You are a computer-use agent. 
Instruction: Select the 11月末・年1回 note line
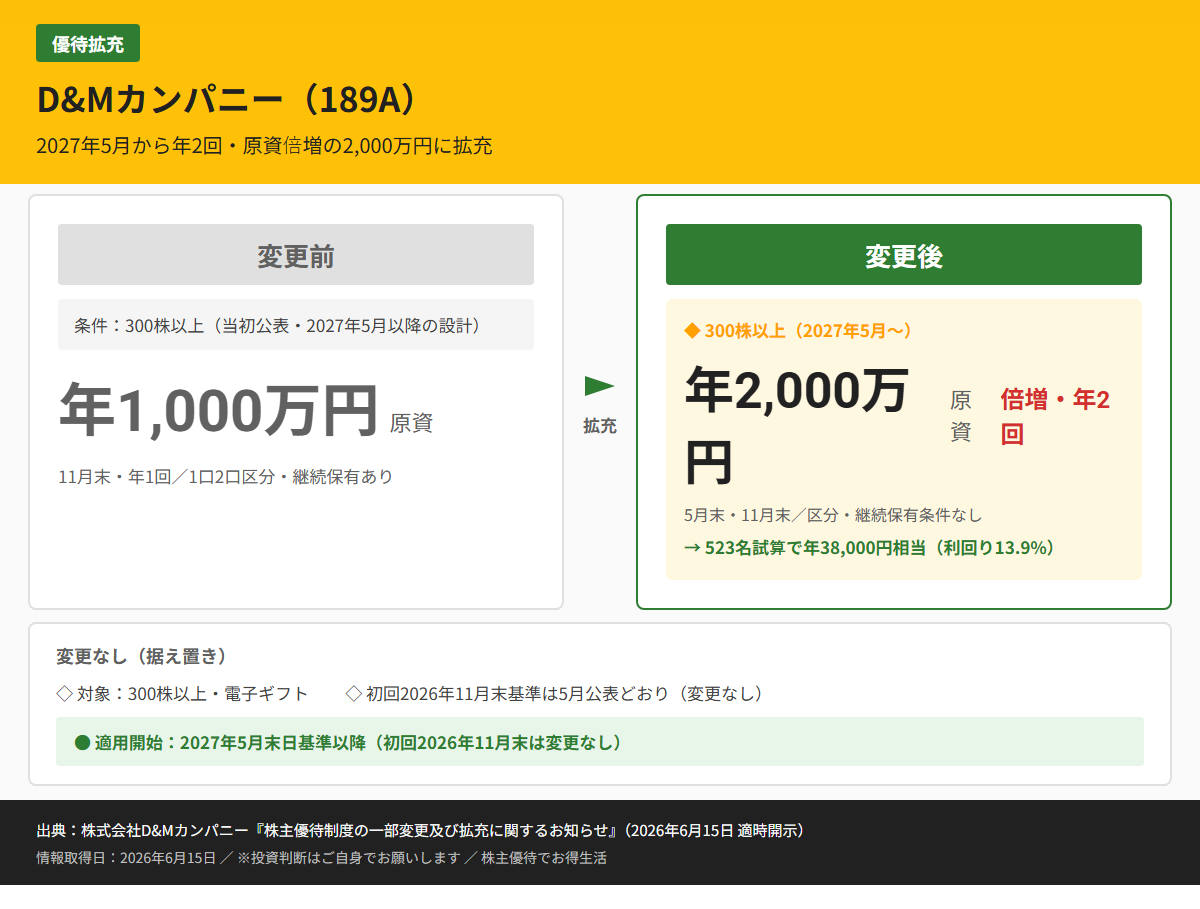[x=226, y=476]
